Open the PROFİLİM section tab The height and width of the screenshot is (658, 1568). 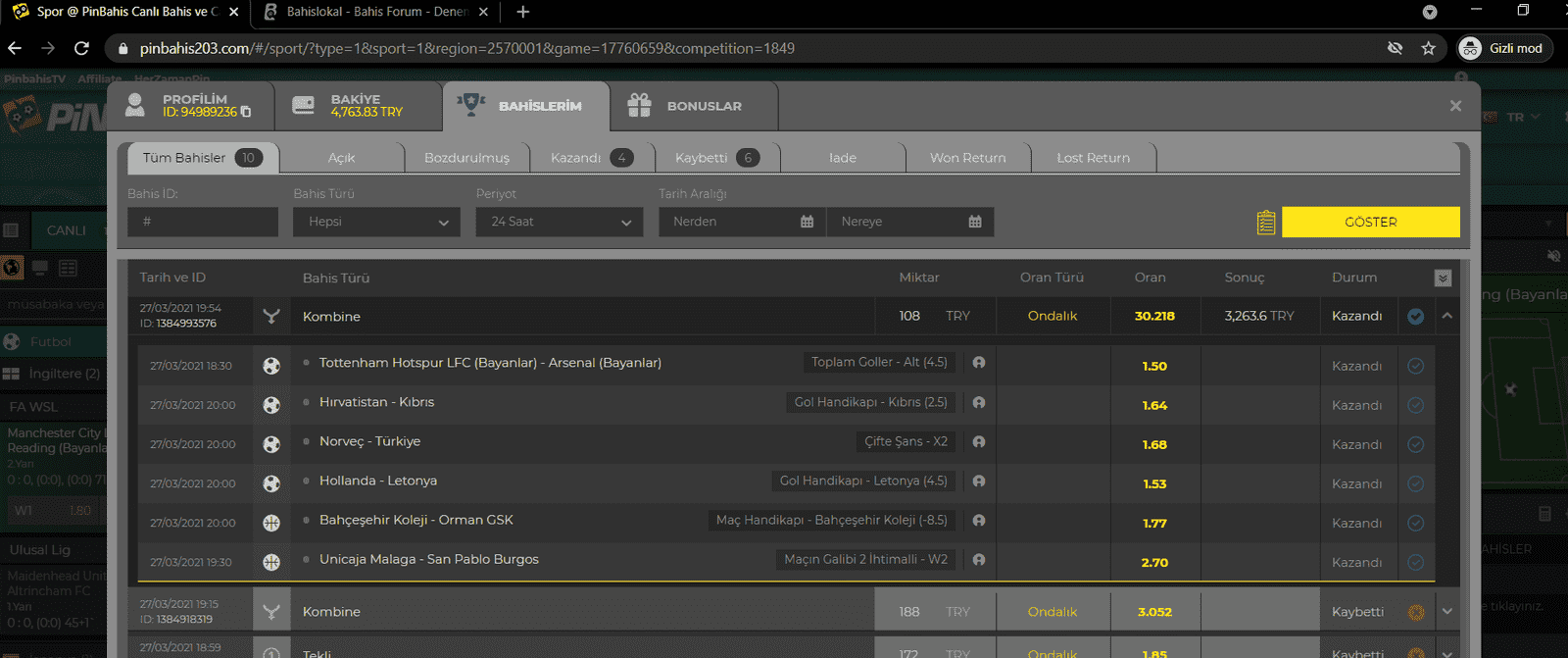click(x=190, y=106)
